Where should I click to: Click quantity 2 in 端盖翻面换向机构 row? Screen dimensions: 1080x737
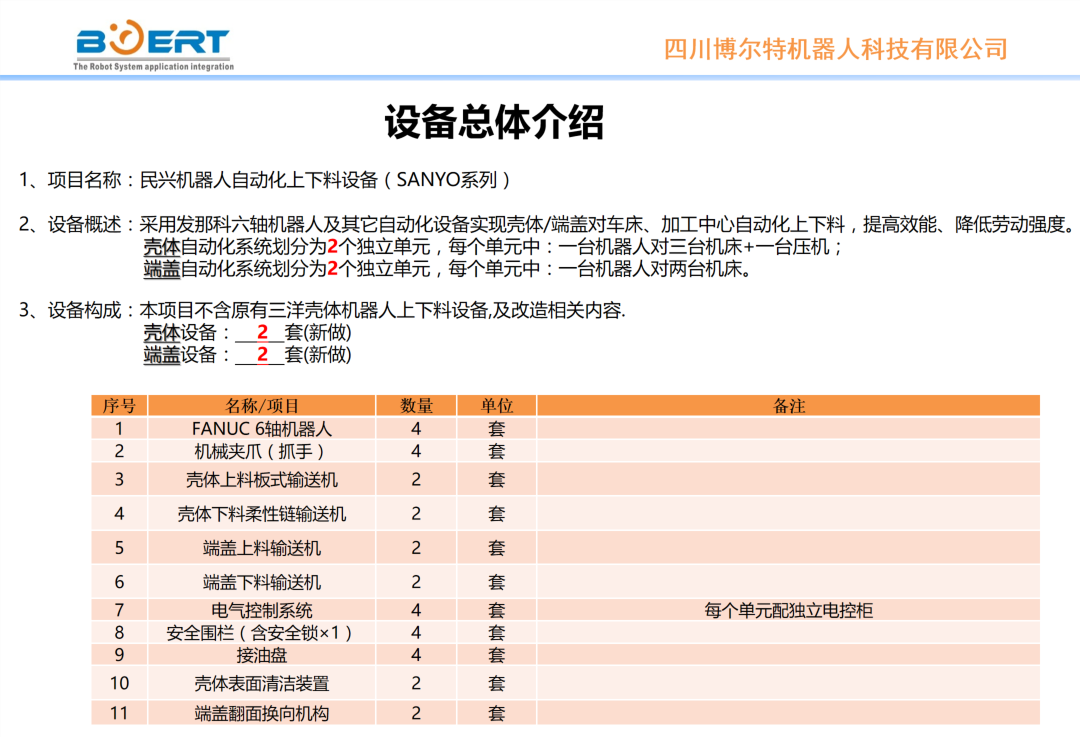(416, 713)
